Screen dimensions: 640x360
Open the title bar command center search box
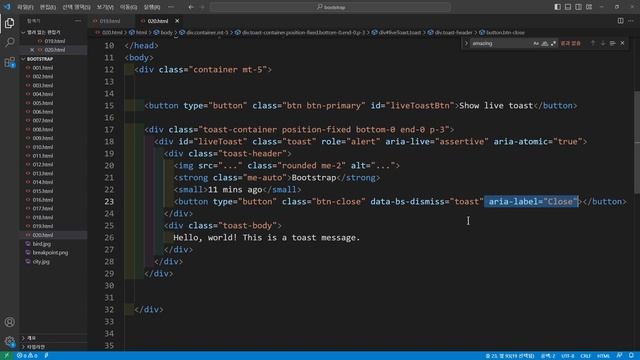tap(331, 7)
